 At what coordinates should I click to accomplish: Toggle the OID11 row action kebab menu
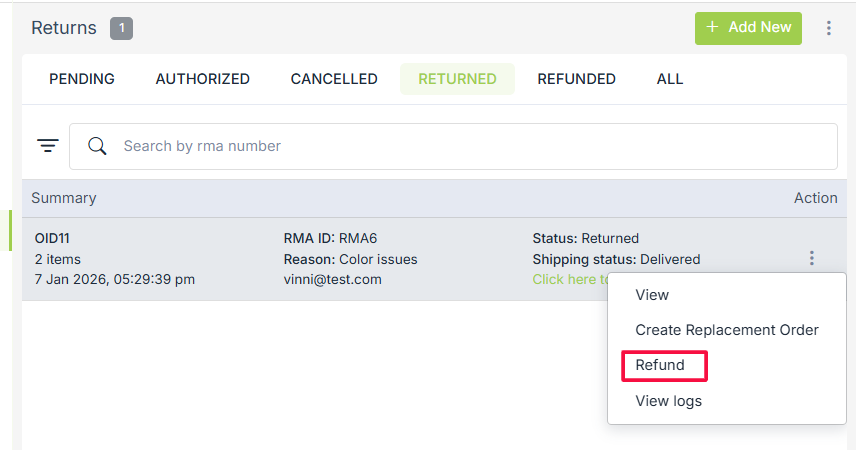812,259
